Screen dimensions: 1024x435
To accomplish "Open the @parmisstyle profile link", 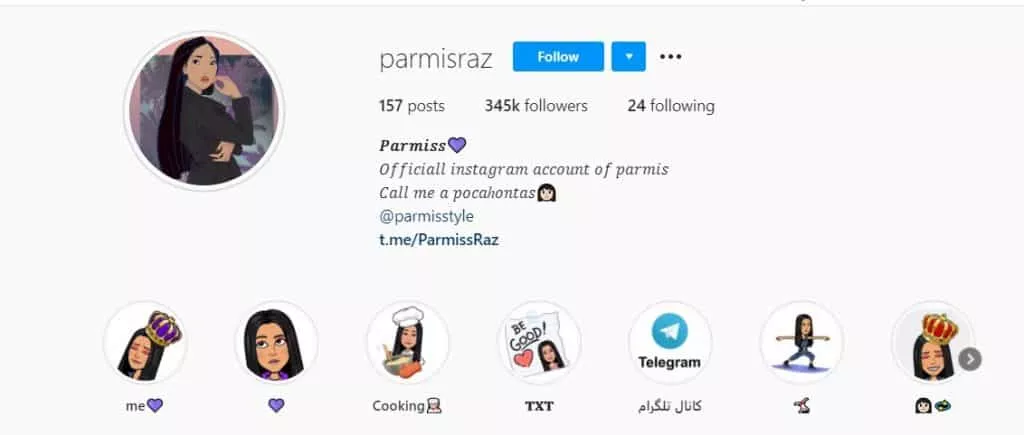I will pos(426,216).
